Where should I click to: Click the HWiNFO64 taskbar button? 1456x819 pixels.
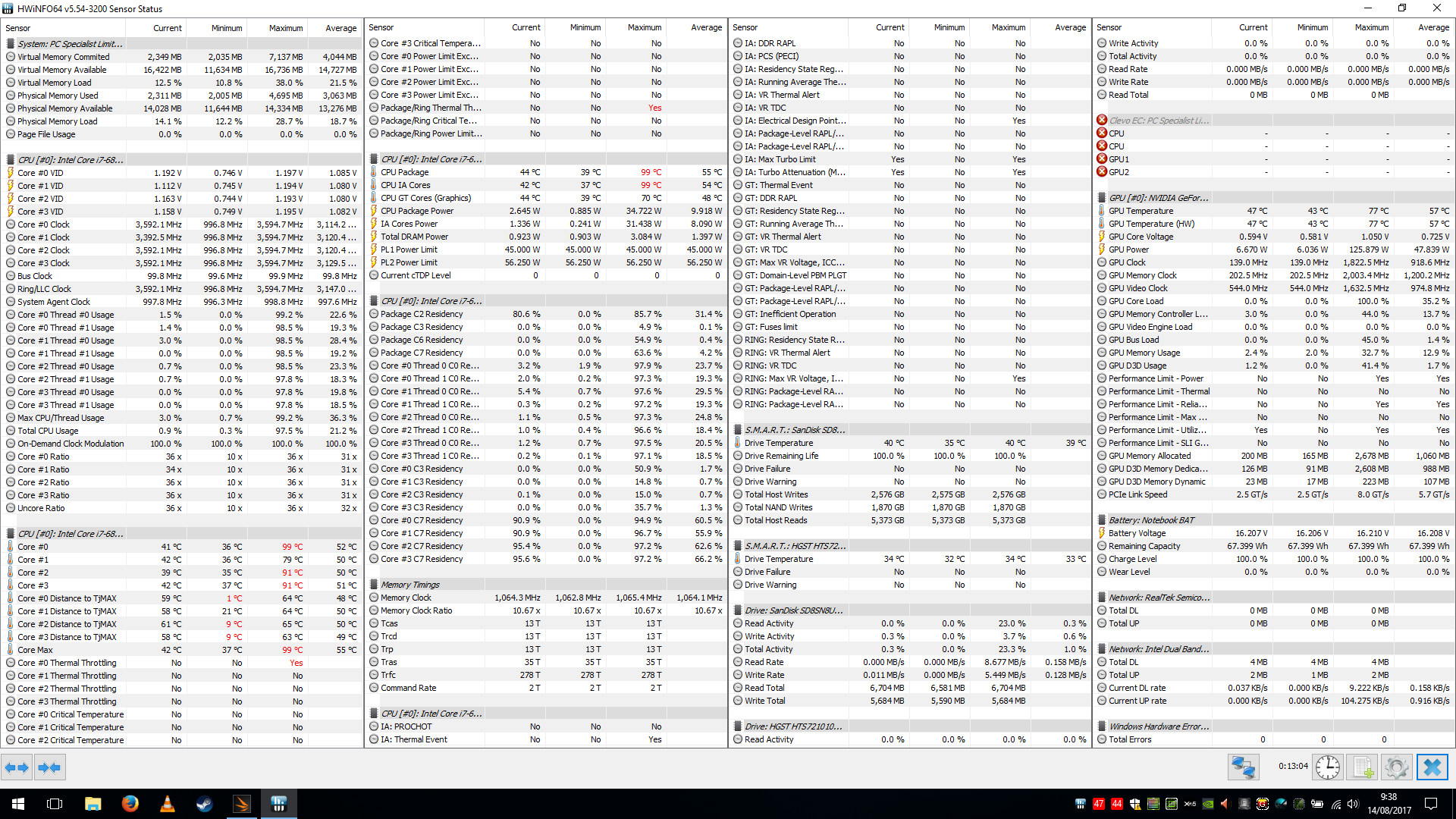pos(278,804)
